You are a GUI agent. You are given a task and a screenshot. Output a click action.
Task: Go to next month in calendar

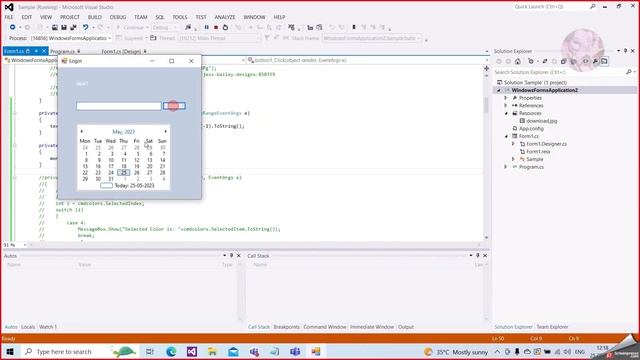(165, 131)
